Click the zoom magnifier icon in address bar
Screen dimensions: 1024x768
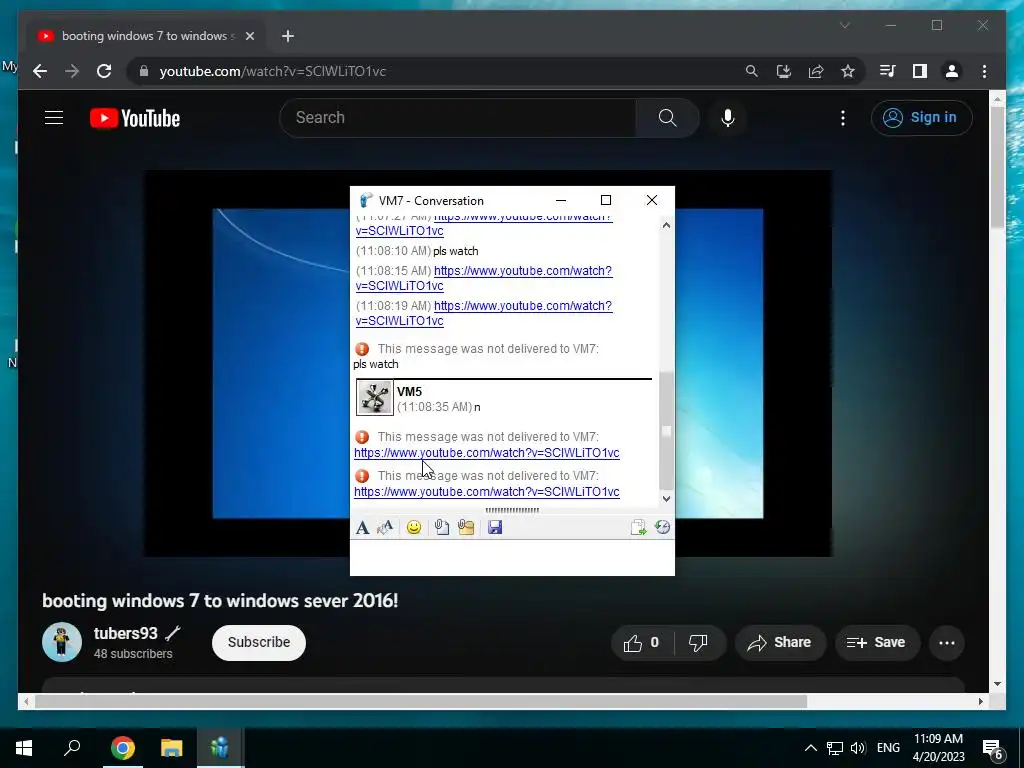[x=752, y=71]
